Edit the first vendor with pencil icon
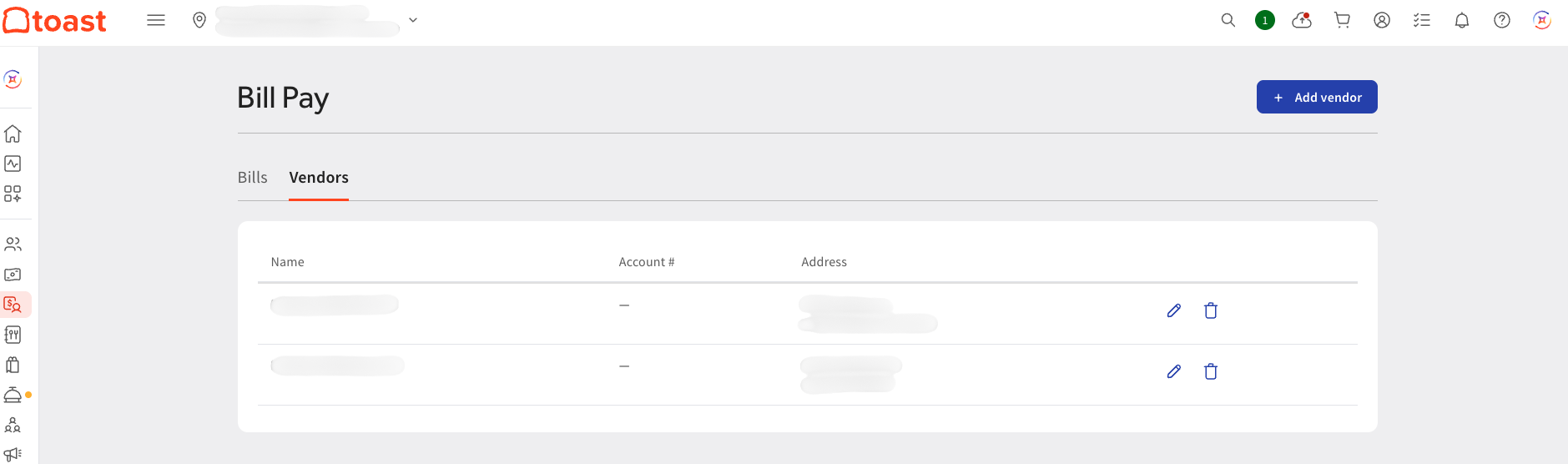 pos(1174,310)
